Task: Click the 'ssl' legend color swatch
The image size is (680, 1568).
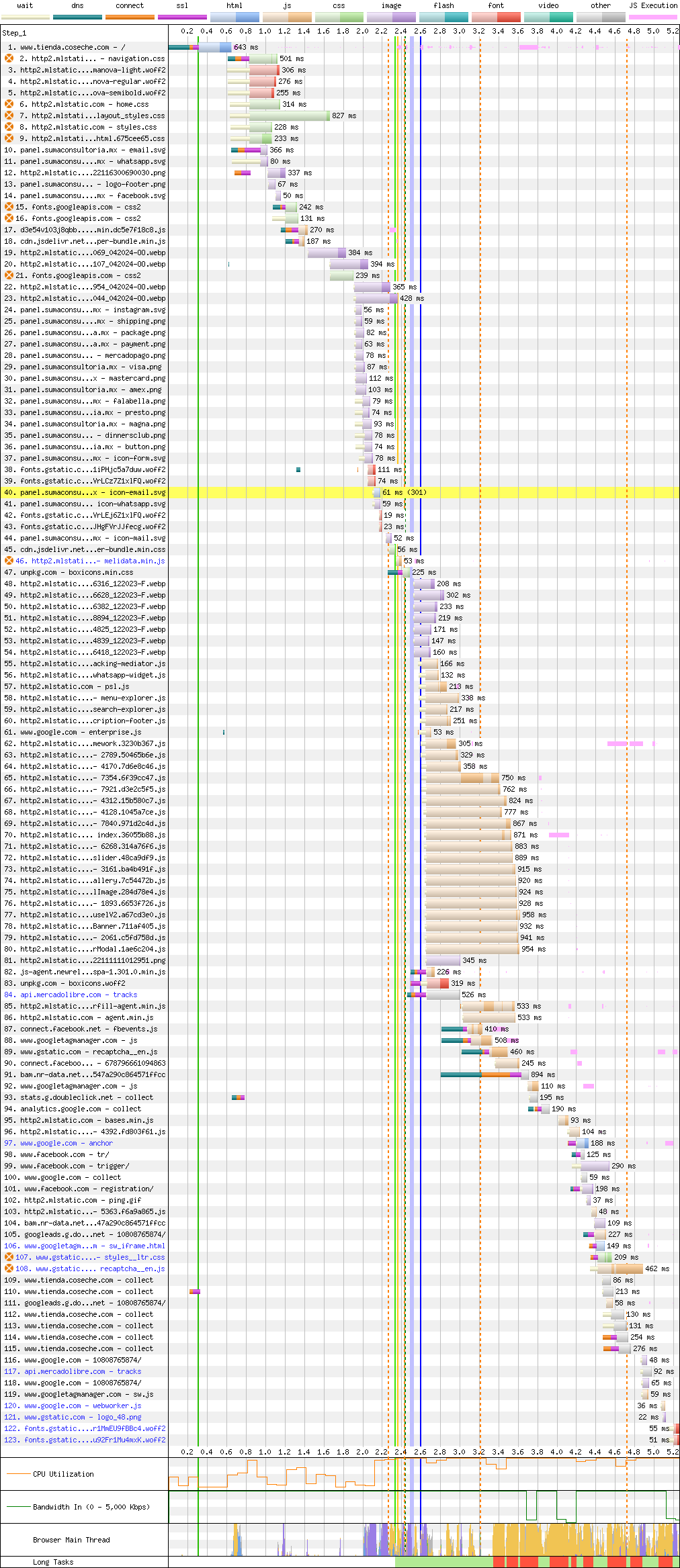Action: pyautogui.click(x=182, y=17)
